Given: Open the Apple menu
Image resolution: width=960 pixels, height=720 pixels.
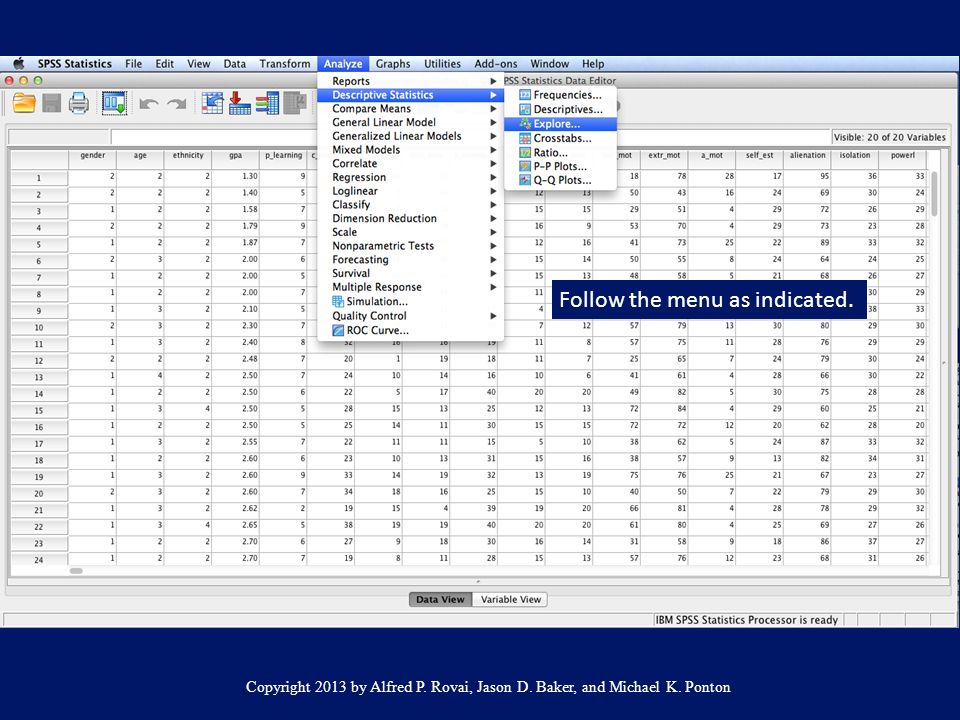Looking at the screenshot, I should 19,64.
